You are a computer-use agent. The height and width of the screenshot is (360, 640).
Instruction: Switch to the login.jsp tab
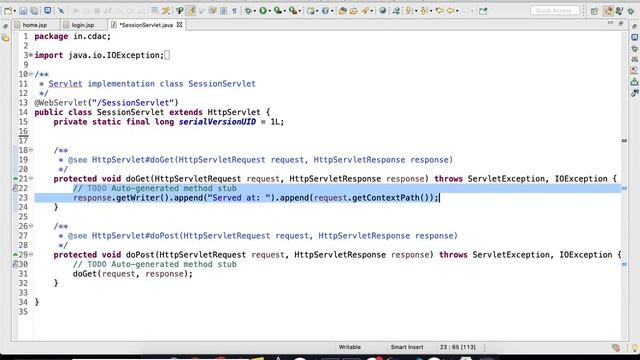[83, 25]
